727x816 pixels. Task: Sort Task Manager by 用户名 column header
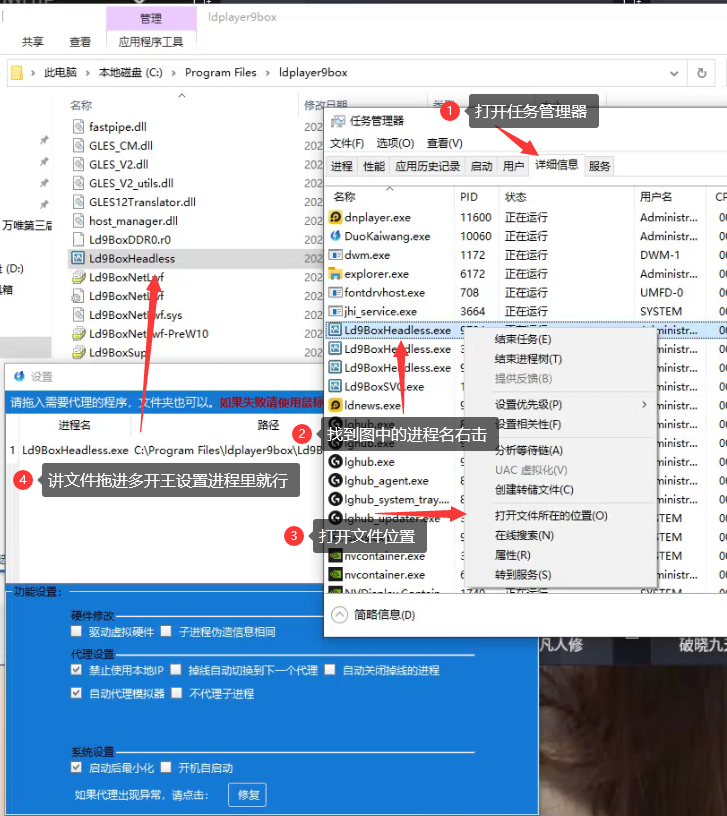click(656, 197)
